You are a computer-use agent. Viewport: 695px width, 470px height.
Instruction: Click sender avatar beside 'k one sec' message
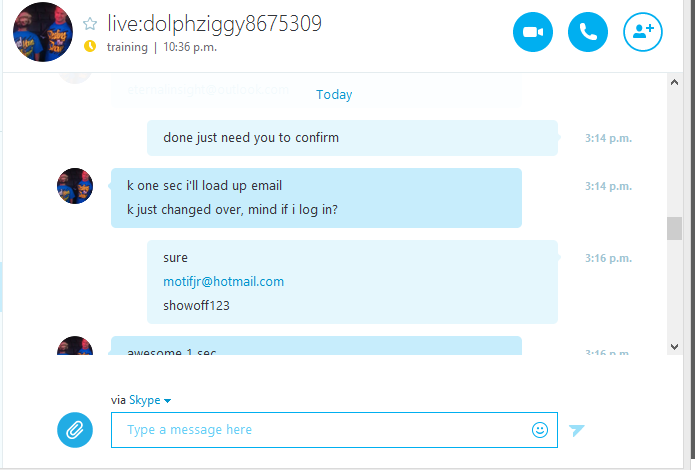pyautogui.click(x=75, y=186)
